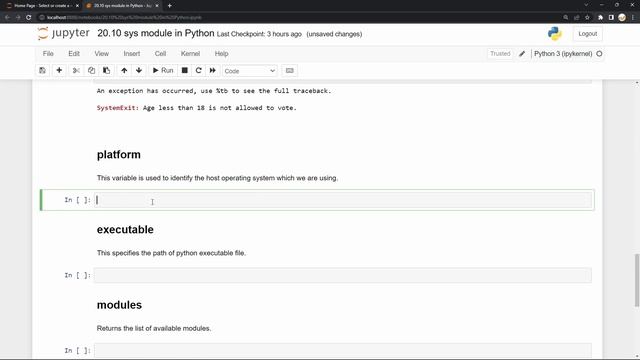Viewport: 640px width, 360px height.
Task: Restart kernel and run all cells icon
Action: (x=213, y=71)
